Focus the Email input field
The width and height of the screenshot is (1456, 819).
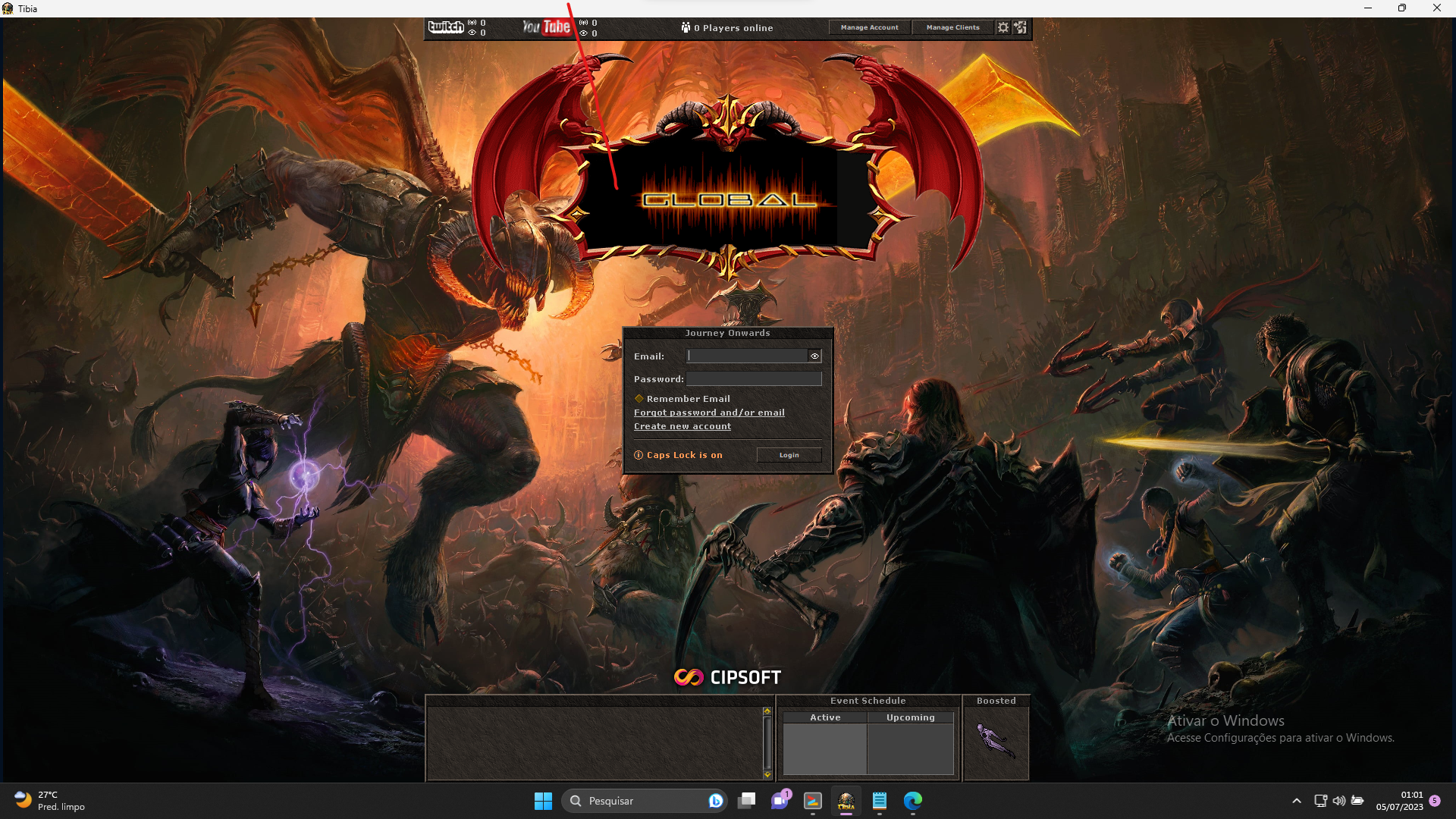pyautogui.click(x=747, y=356)
